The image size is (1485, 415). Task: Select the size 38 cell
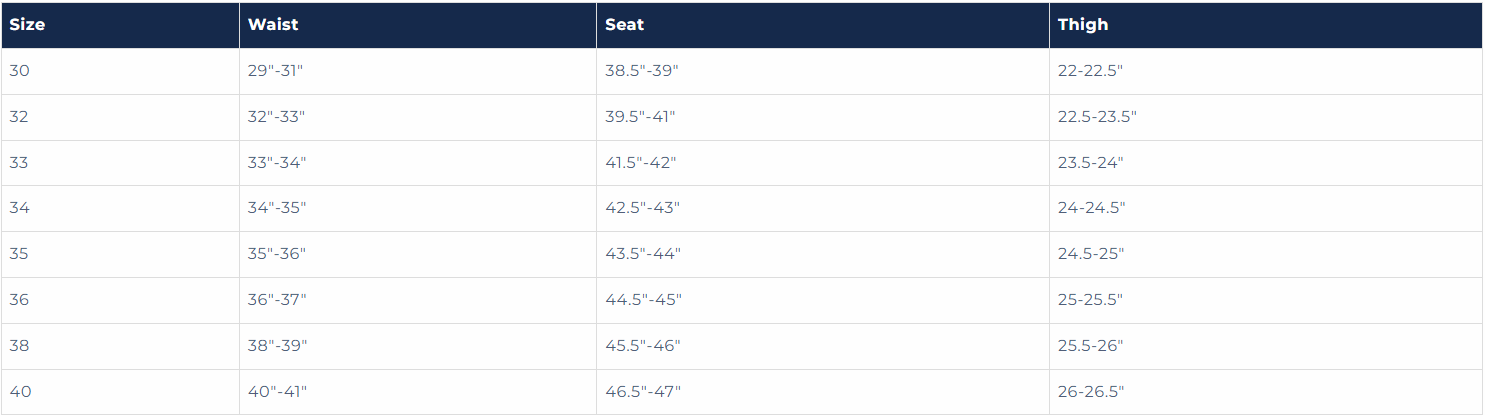point(19,346)
